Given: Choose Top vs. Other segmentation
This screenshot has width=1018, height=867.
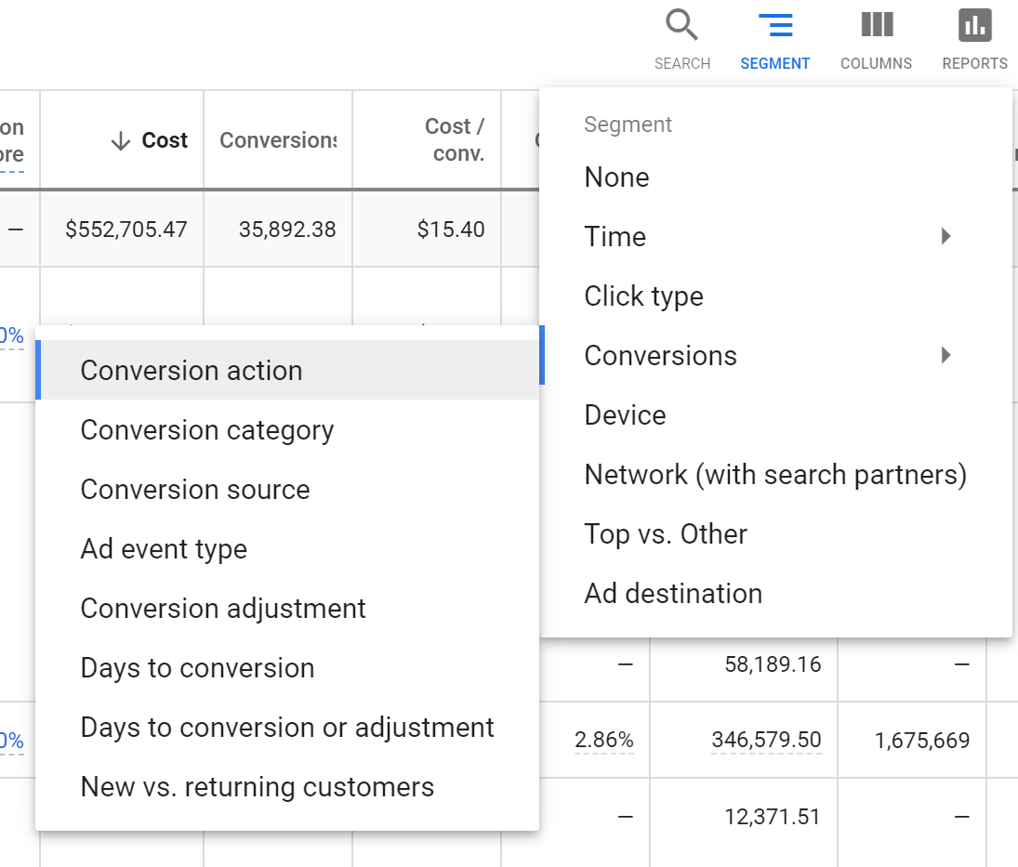Looking at the screenshot, I should pyautogui.click(x=664, y=534).
